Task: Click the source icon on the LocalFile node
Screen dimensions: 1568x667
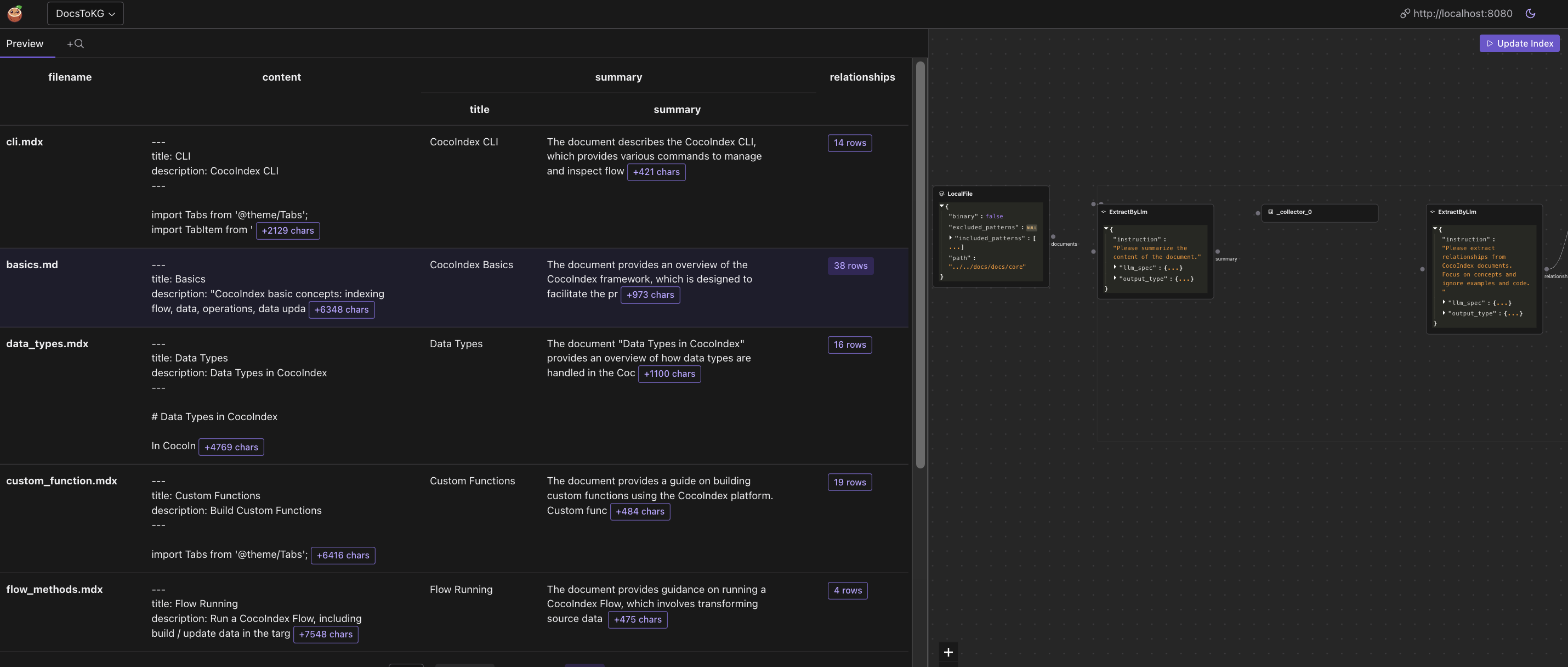Action: (943, 193)
